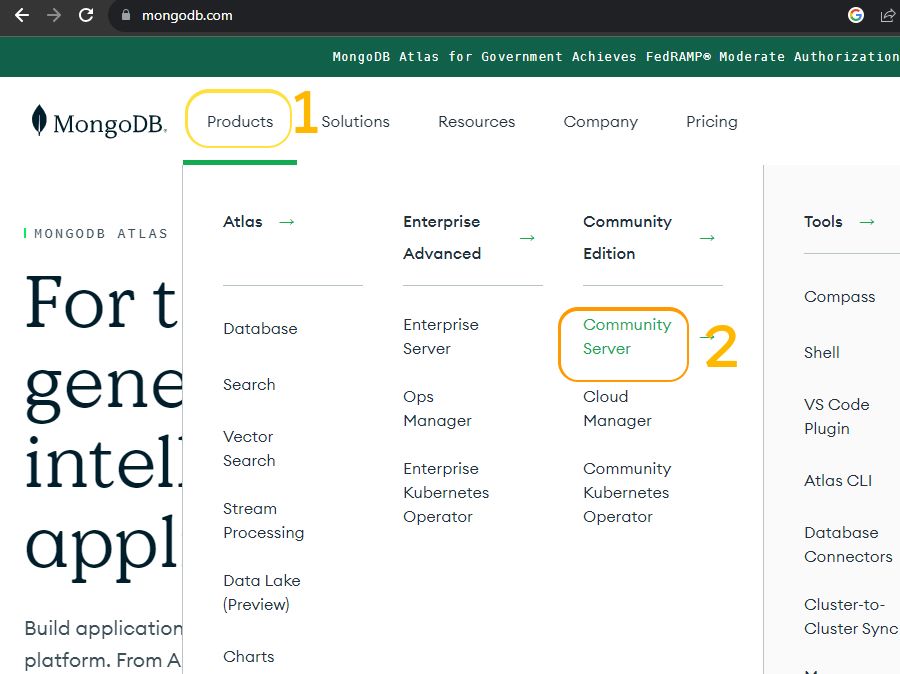Select Data Lake (Preview)
This screenshot has height=674, width=900.
(x=262, y=592)
